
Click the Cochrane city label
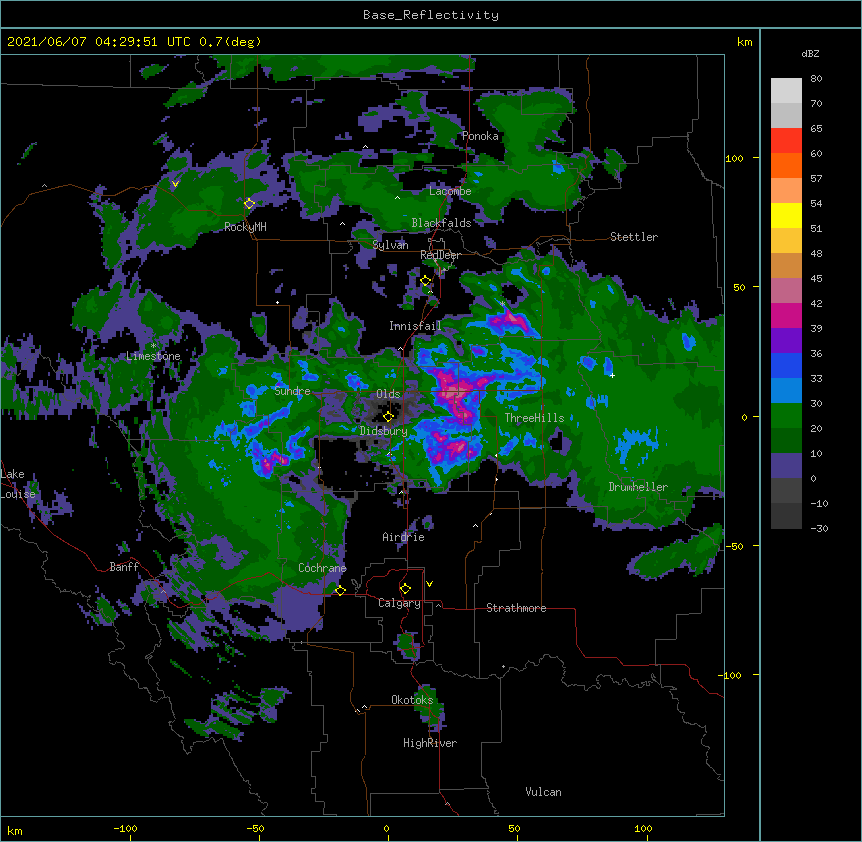(322, 568)
